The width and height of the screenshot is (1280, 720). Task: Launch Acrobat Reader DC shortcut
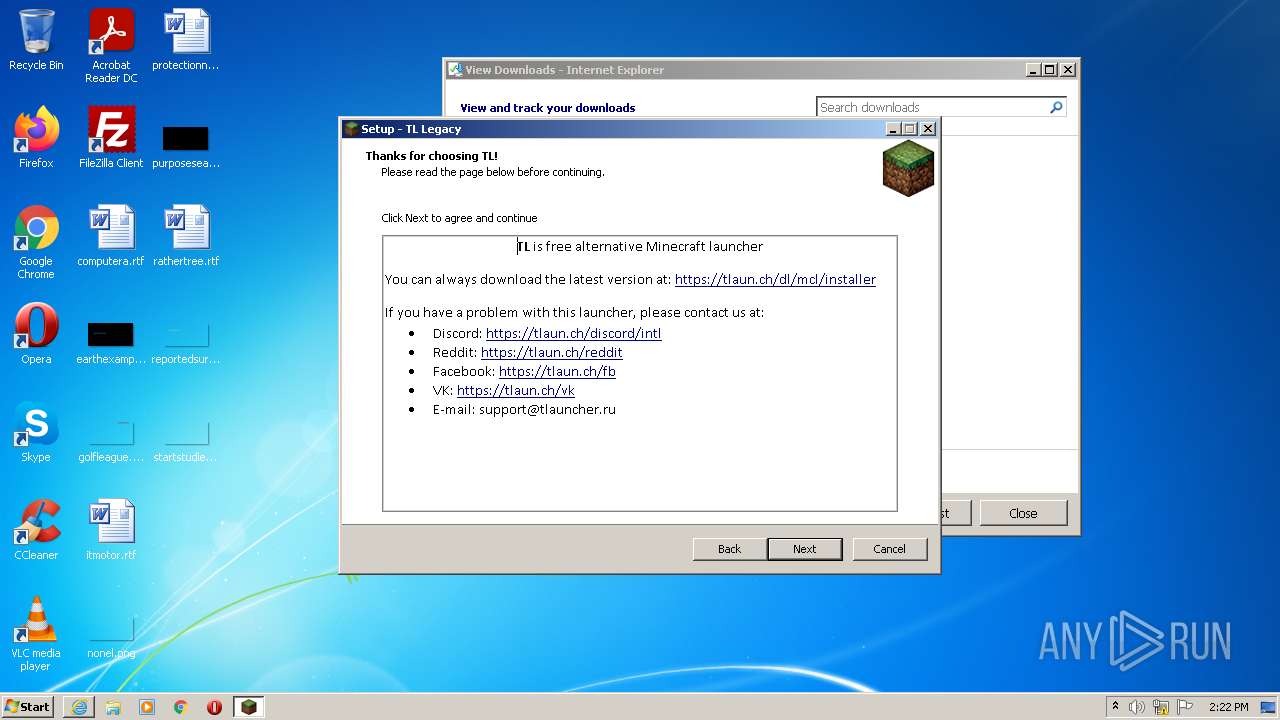click(x=111, y=46)
